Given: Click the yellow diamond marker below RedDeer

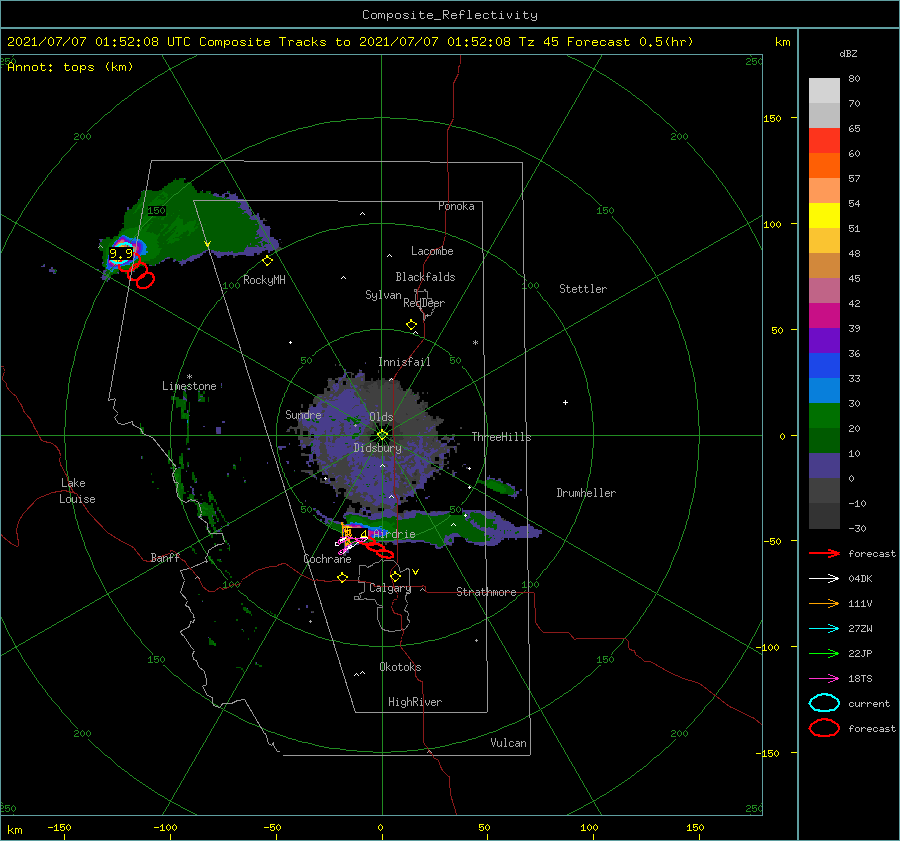Looking at the screenshot, I should click(411, 325).
